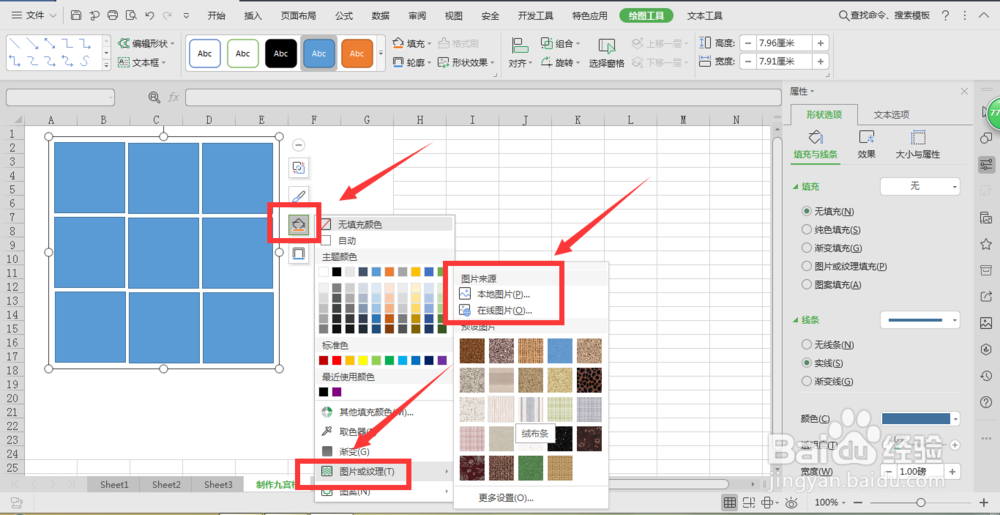Viewport: 1000px width, 515px height.
Task: Open 大小与属性 size and properties section
Action: point(918,144)
